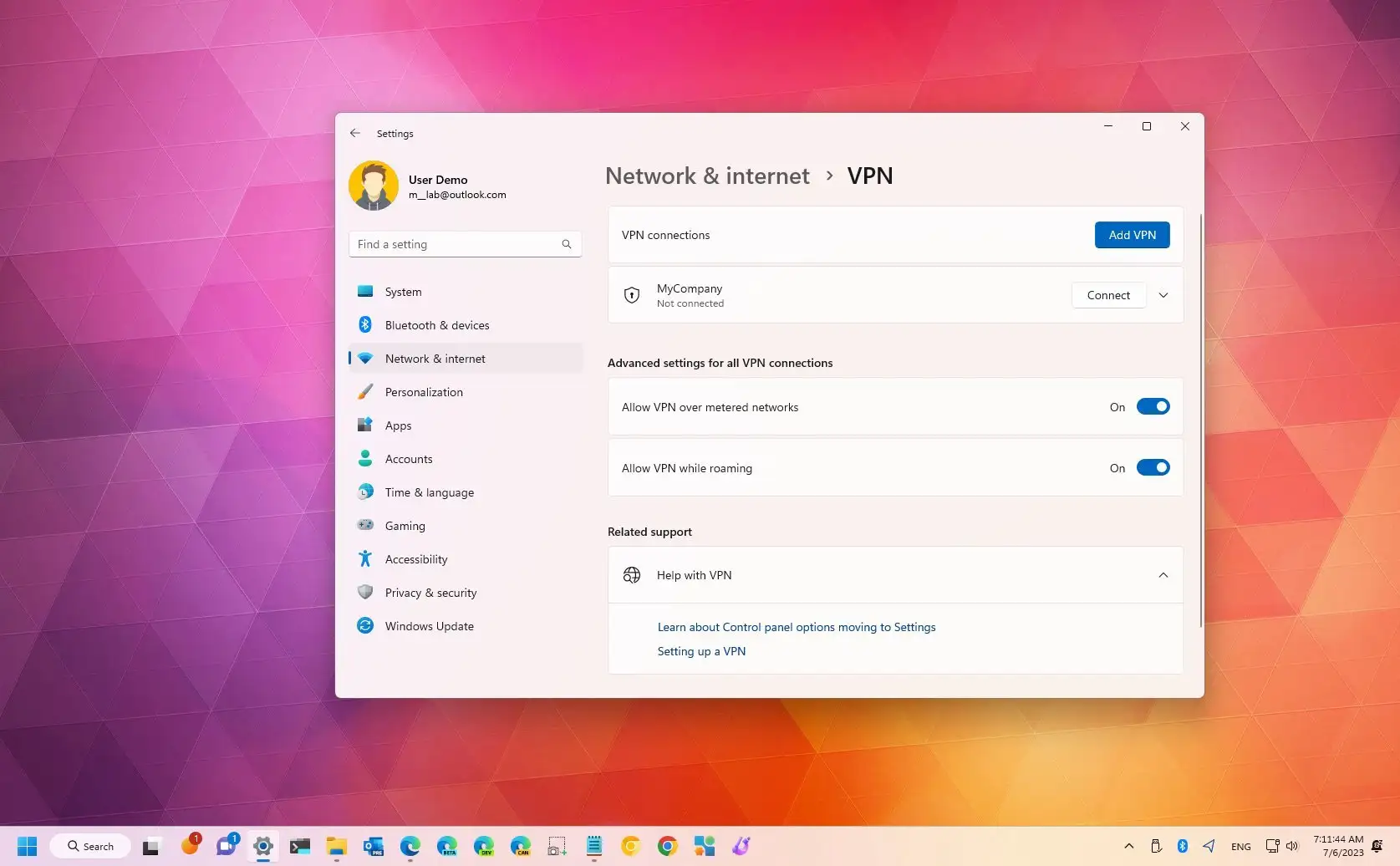Viewport: 1400px width, 866px height.
Task: Open the Apps settings section
Action: click(399, 425)
